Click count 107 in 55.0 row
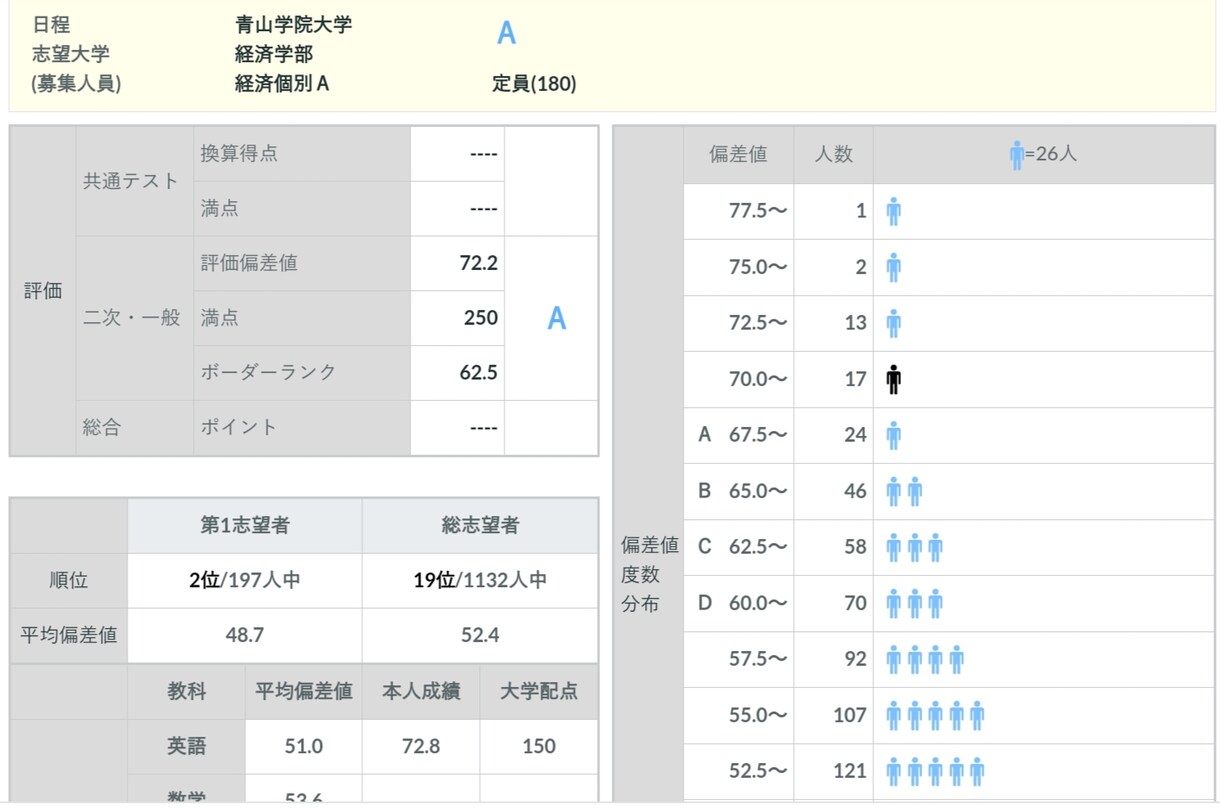 (850, 716)
